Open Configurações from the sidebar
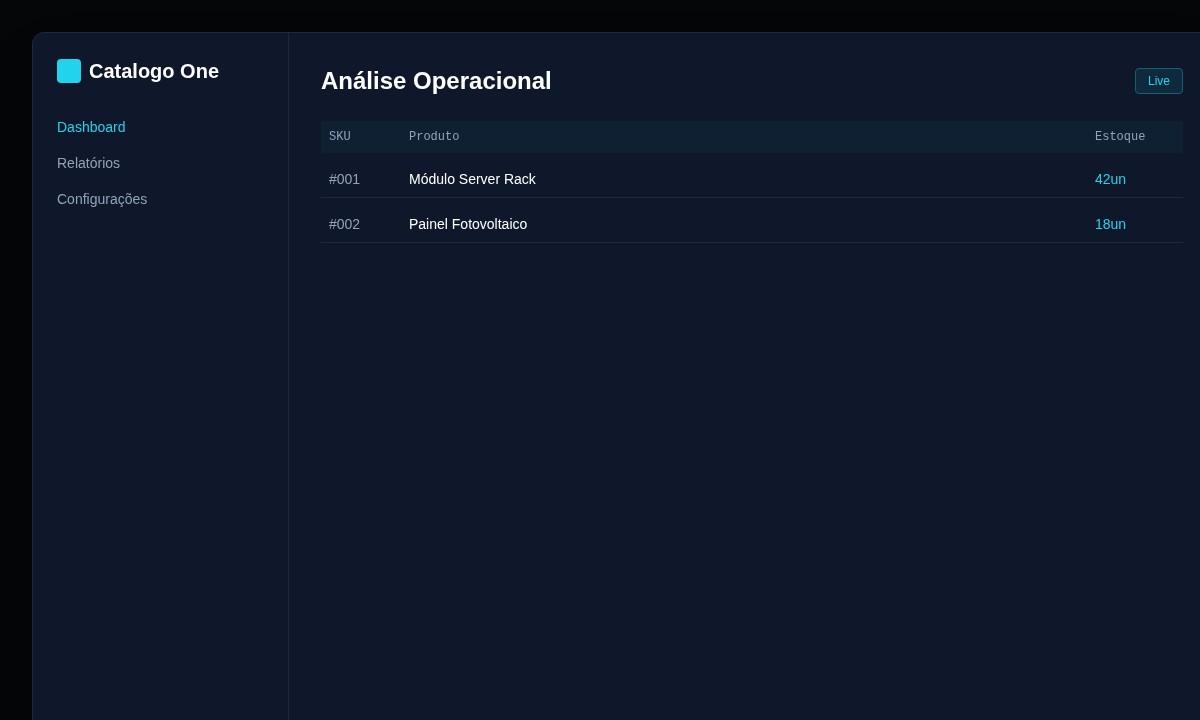This screenshot has height=720, width=1200. pyautogui.click(x=102, y=199)
